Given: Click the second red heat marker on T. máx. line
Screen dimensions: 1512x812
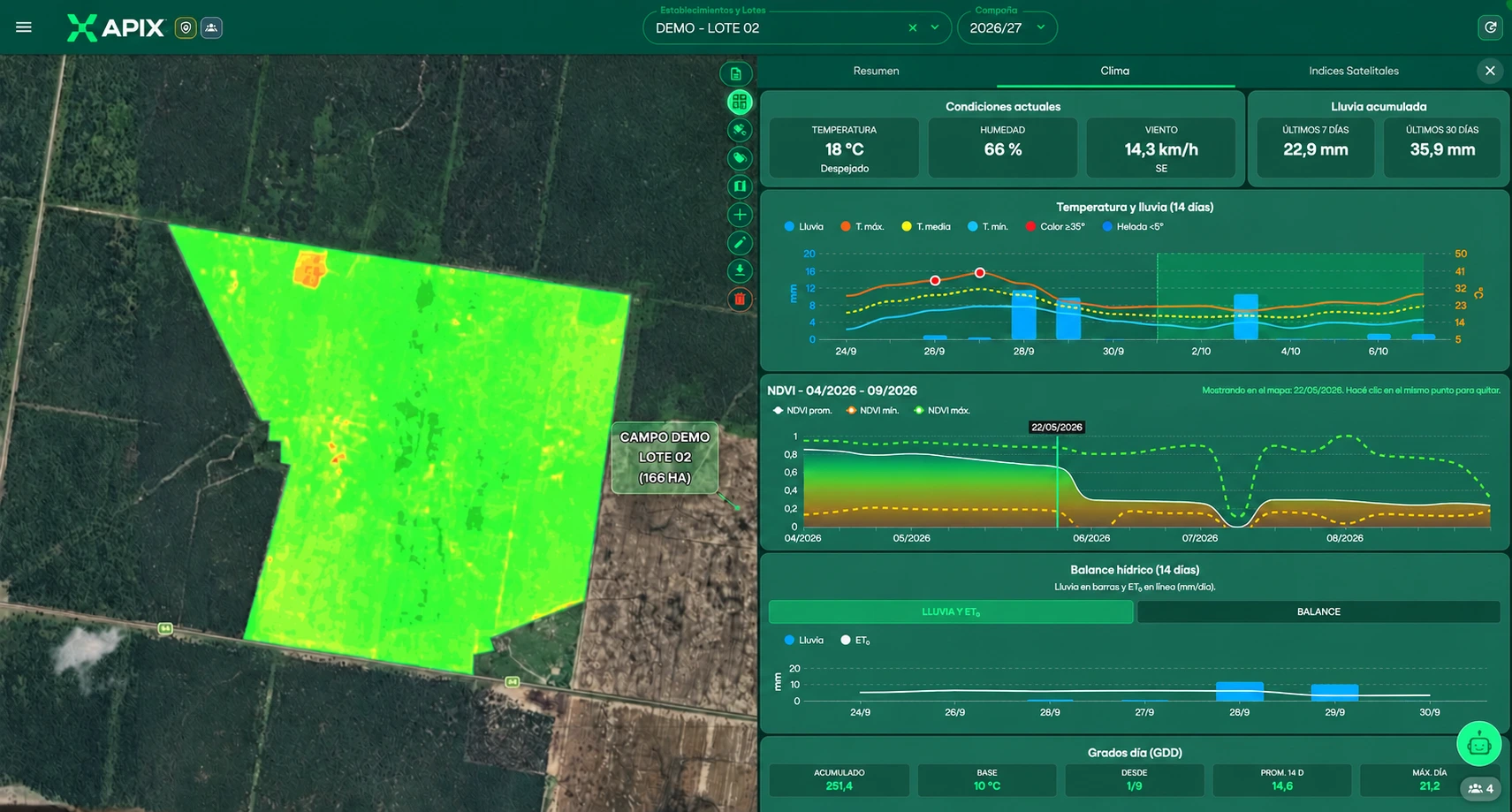Looking at the screenshot, I should tap(979, 273).
